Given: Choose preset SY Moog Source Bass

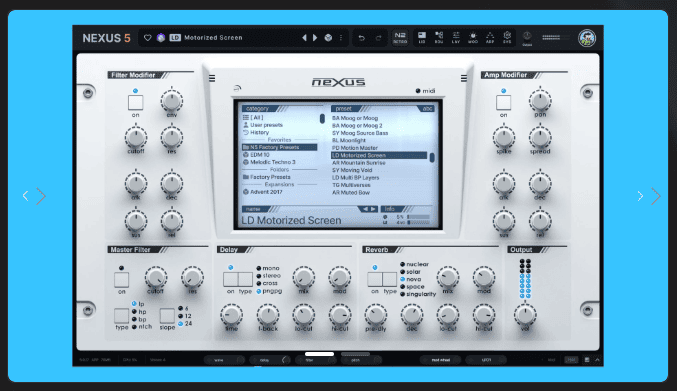Looking at the screenshot, I should [360, 133].
